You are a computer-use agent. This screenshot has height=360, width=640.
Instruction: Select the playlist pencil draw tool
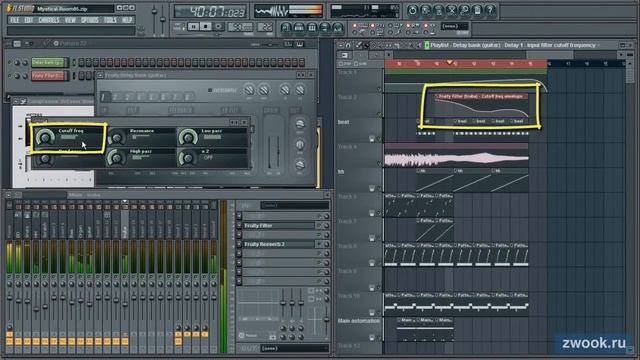(359, 45)
